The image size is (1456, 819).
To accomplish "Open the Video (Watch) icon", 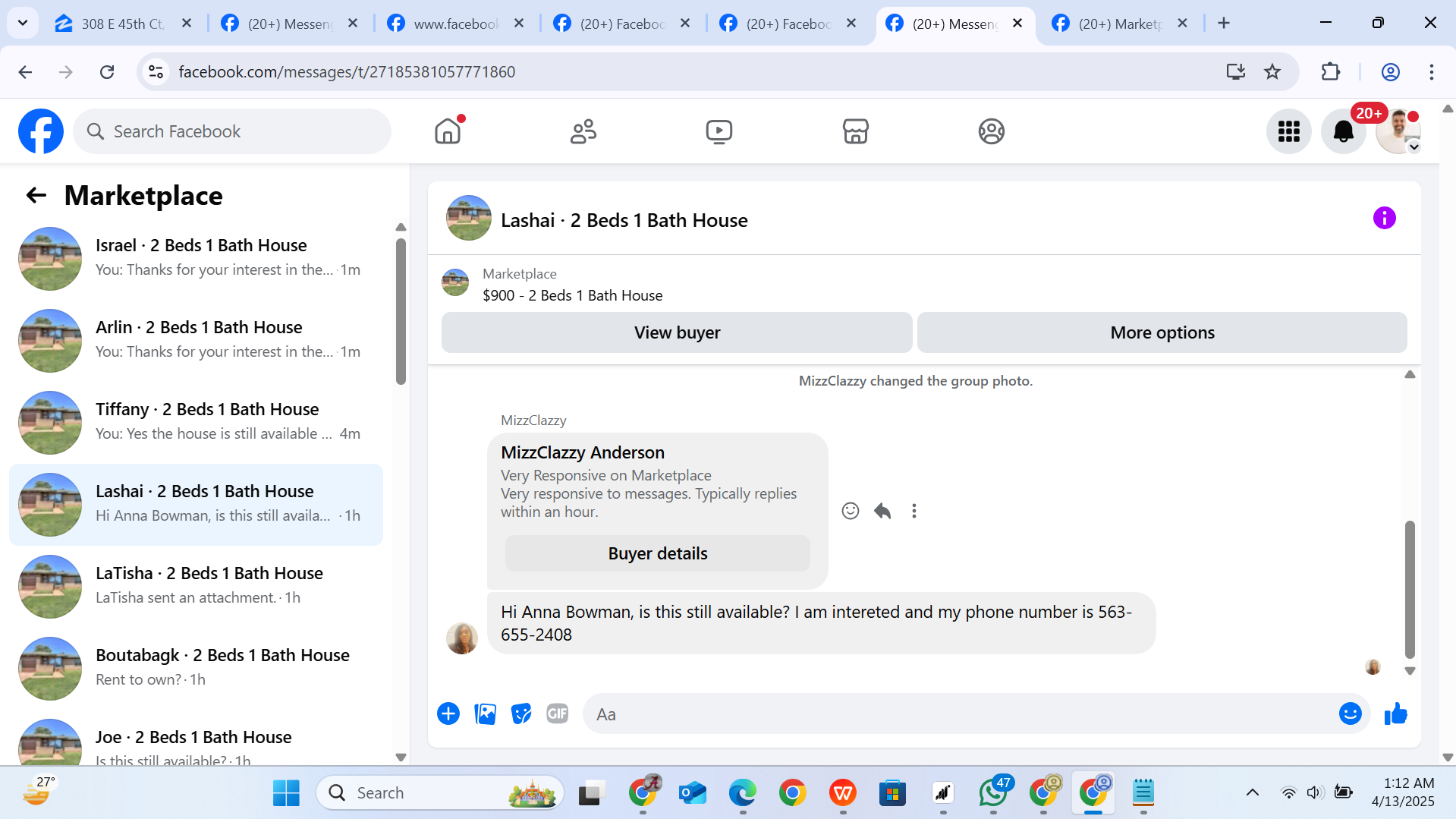I will click(x=719, y=131).
